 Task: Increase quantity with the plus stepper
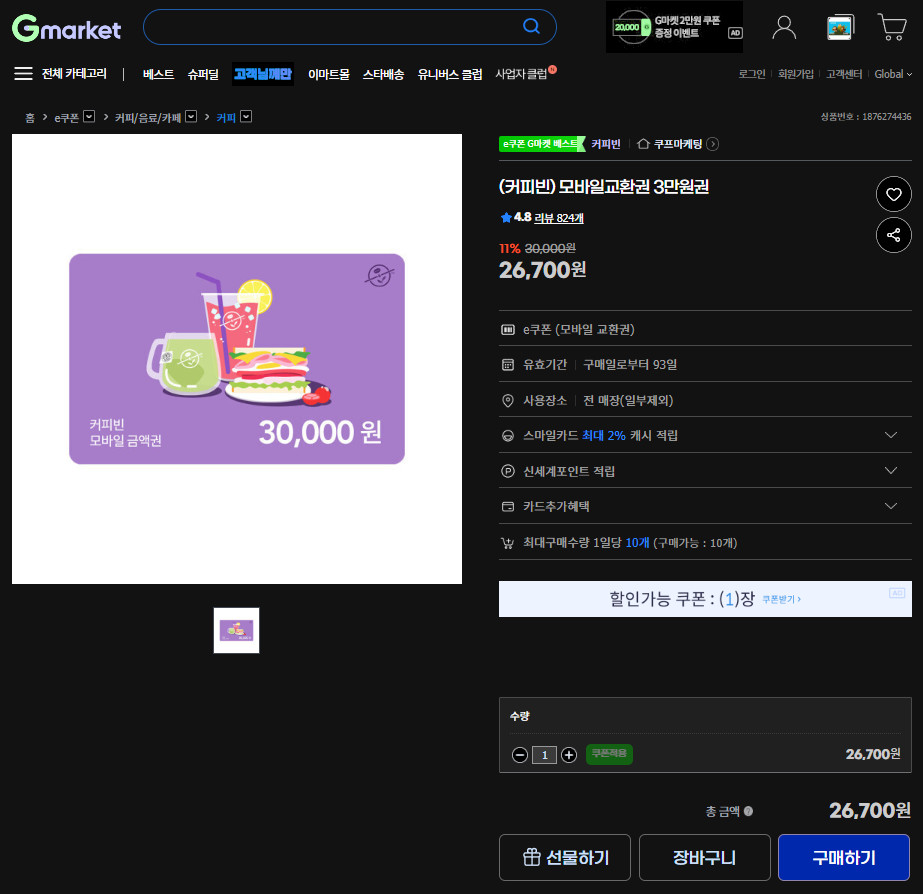coord(568,755)
